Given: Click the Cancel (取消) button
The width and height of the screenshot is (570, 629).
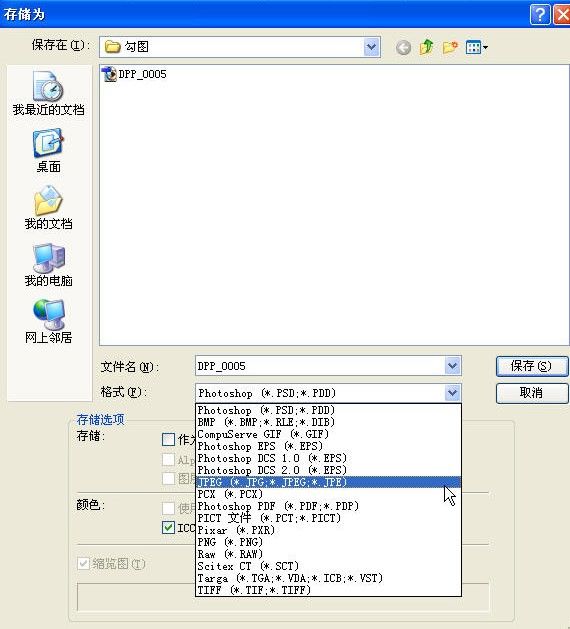Looking at the screenshot, I should [x=532, y=393].
